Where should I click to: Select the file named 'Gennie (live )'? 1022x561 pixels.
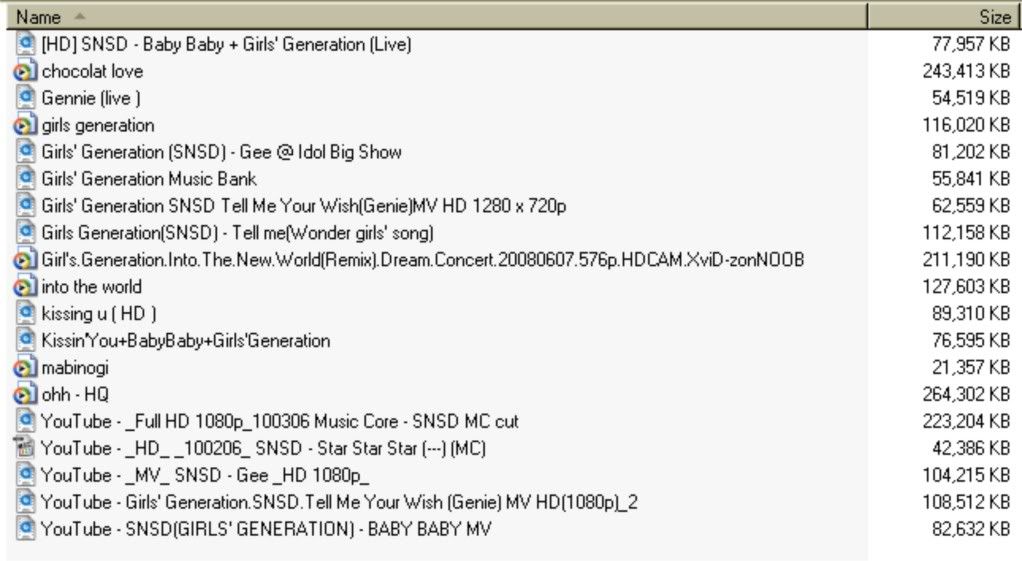click(x=91, y=98)
